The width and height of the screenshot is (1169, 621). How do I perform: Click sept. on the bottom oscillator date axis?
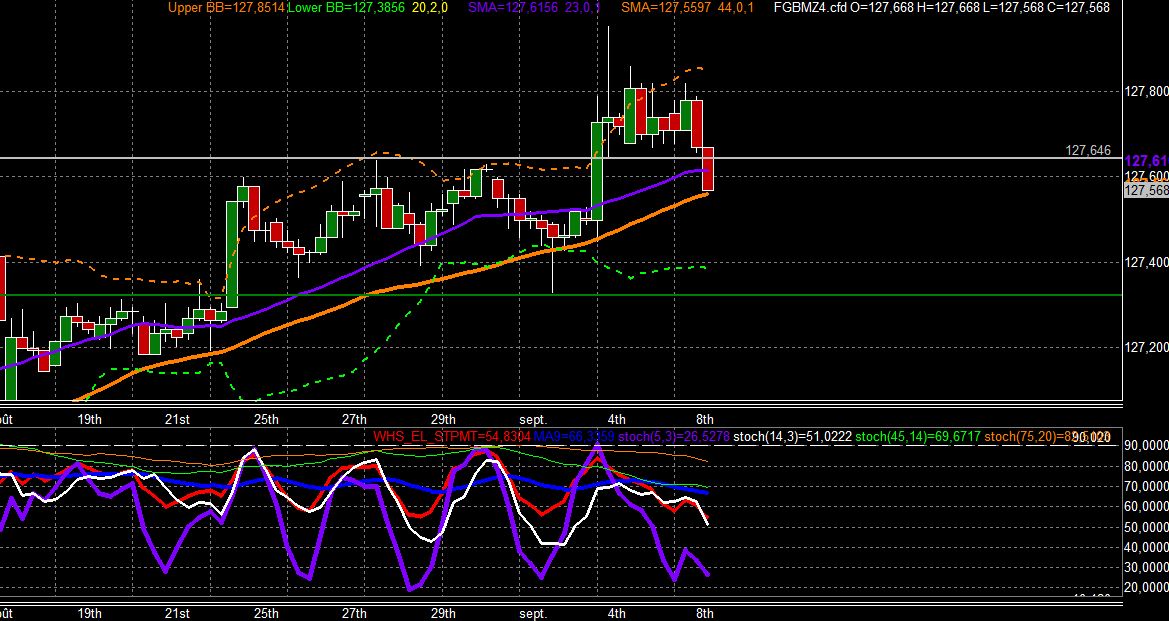pyautogui.click(x=533, y=614)
